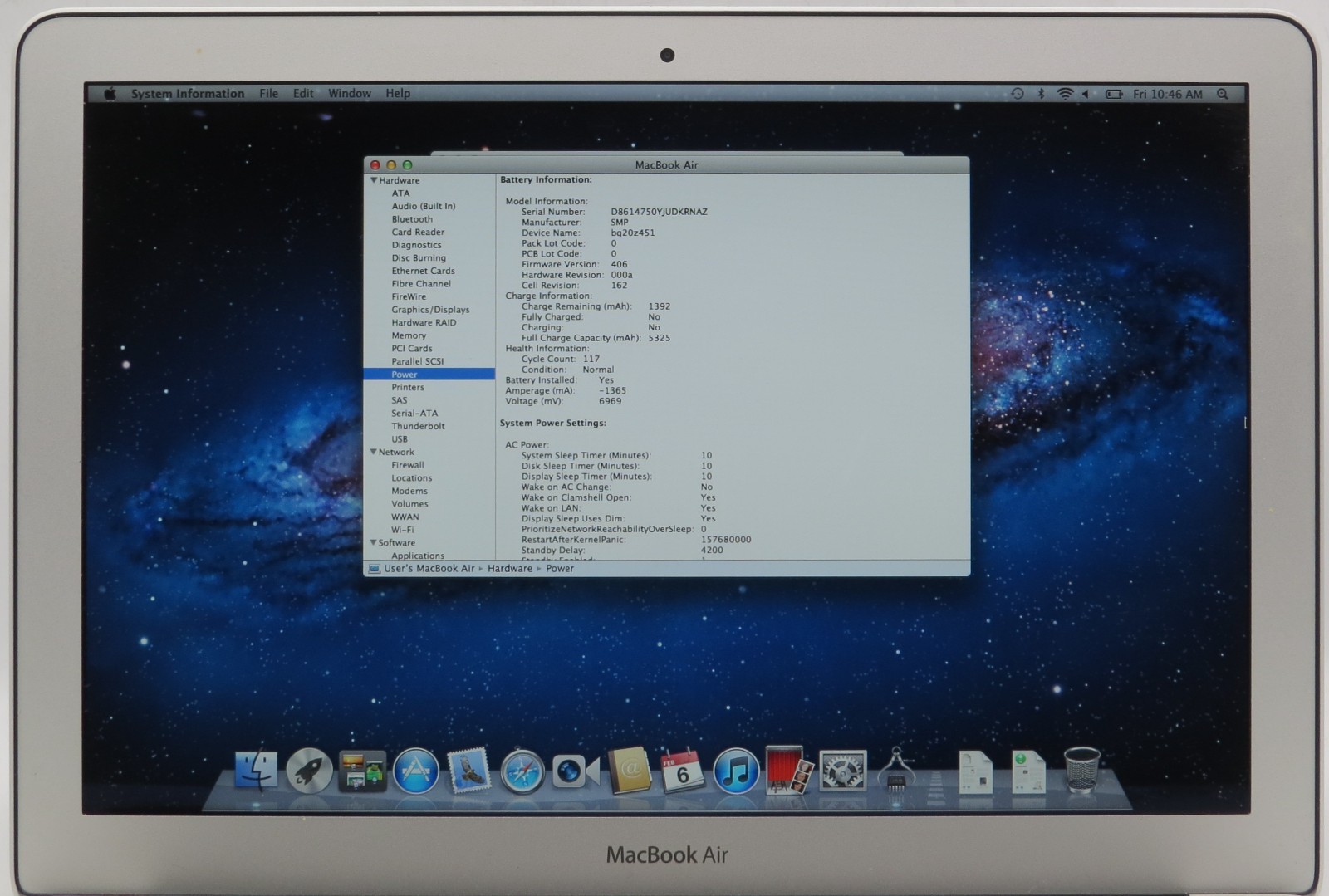The height and width of the screenshot is (896, 1329).
Task: Open the Wi-Fi status menu
Action: [x=1065, y=94]
